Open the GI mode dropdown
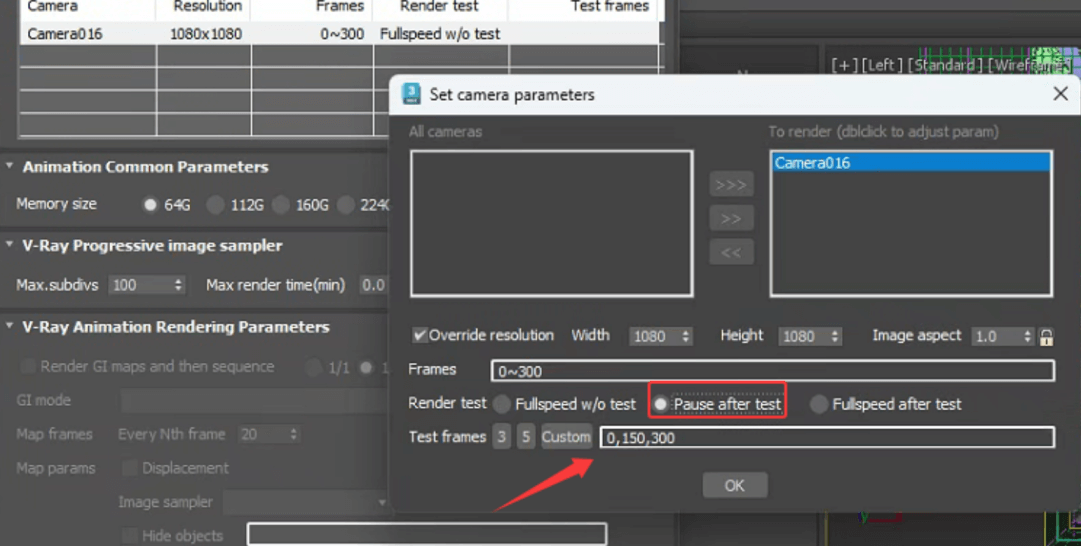1081x546 pixels. click(255, 401)
